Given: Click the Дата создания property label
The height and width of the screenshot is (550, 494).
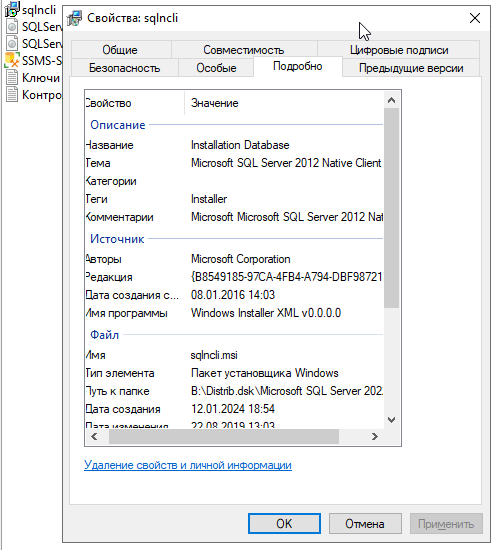Looking at the screenshot, I should (123, 409).
